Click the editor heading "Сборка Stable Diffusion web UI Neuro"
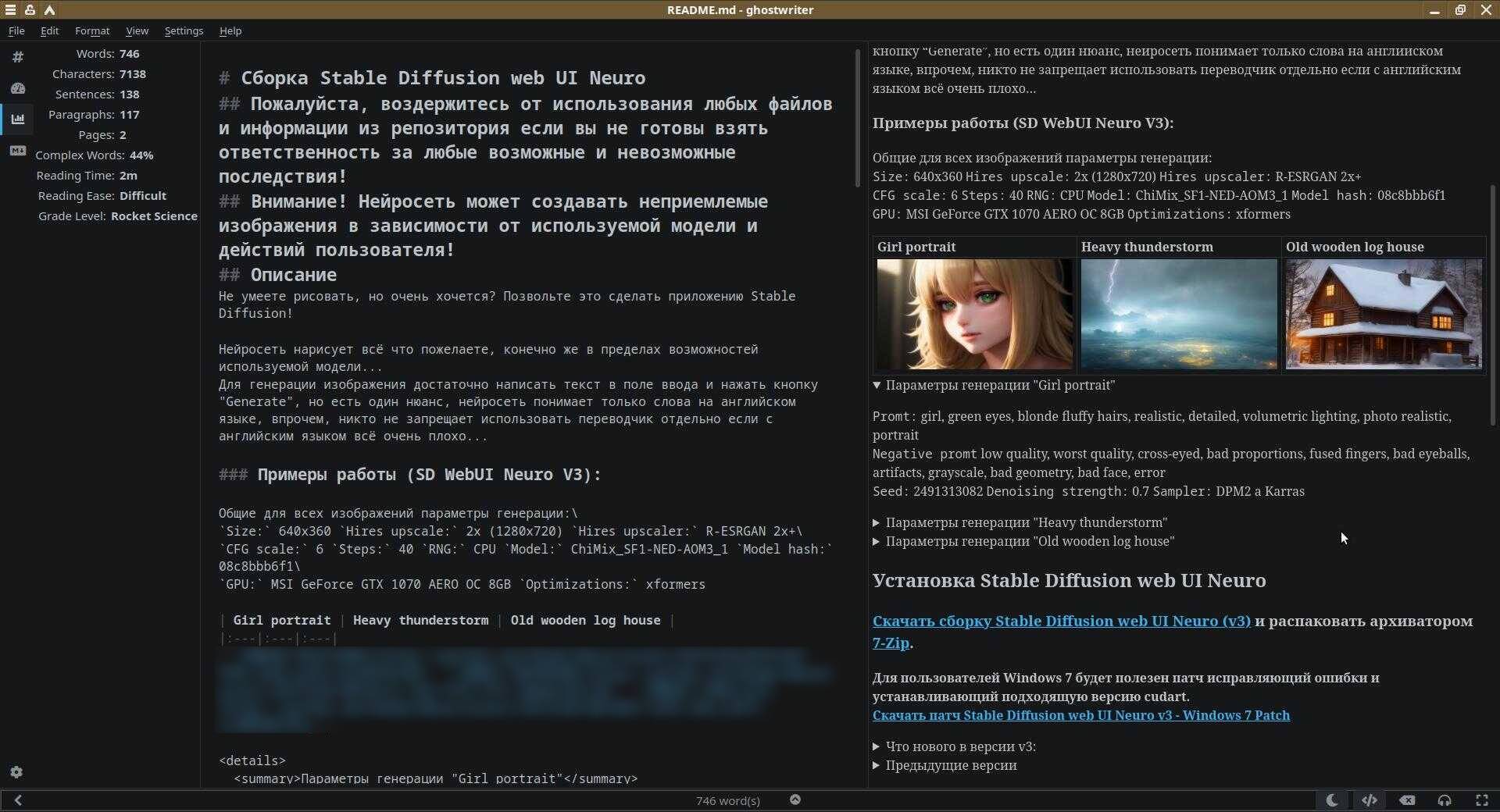This screenshot has width=1500, height=812. pos(443,78)
